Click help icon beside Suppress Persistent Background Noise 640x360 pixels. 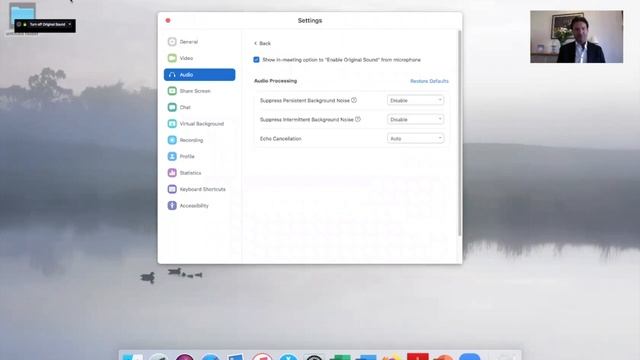point(354,100)
